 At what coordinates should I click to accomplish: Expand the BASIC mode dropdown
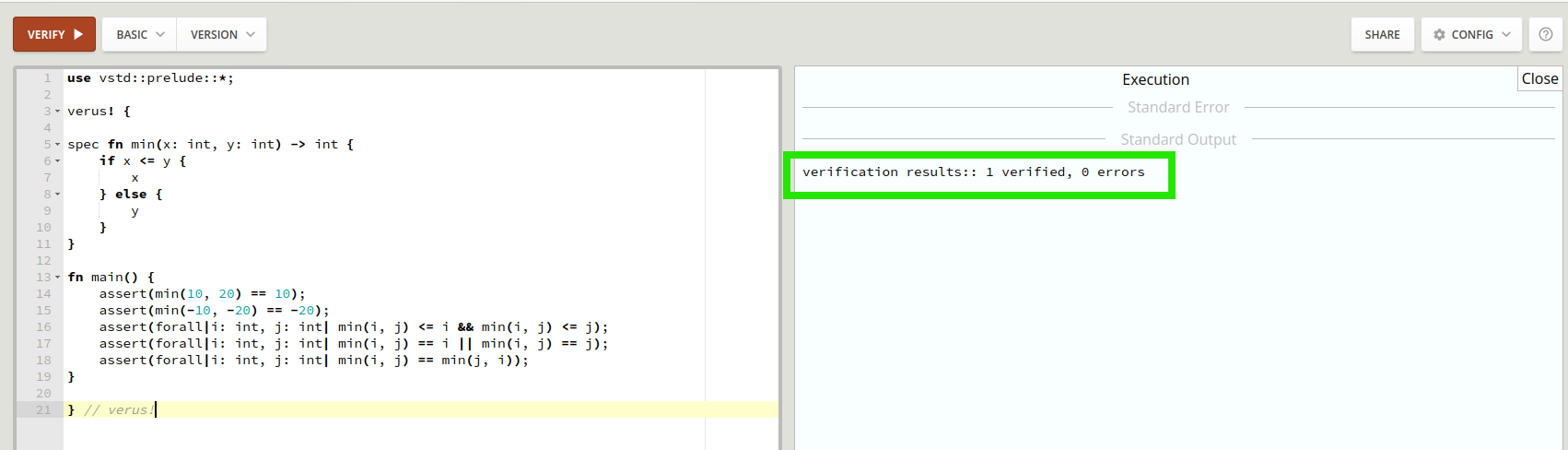pos(139,34)
